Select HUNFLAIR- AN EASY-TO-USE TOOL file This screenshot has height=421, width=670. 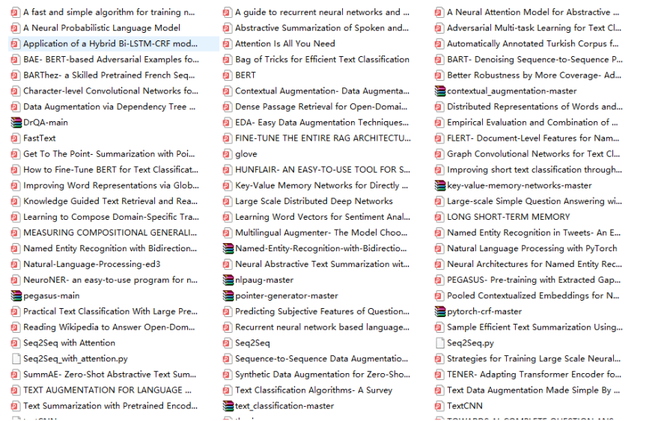[323, 170]
